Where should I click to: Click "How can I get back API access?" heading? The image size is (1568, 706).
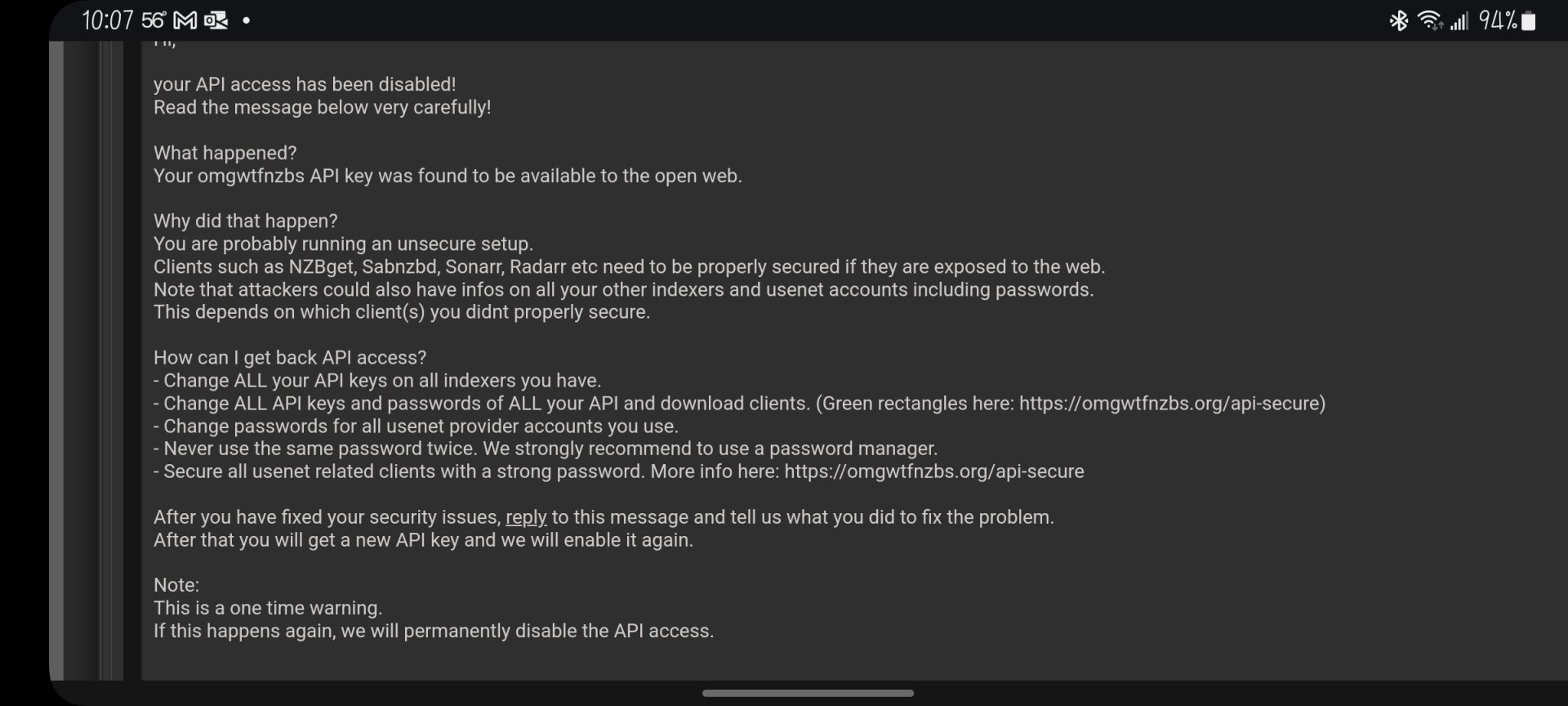pyautogui.click(x=290, y=358)
